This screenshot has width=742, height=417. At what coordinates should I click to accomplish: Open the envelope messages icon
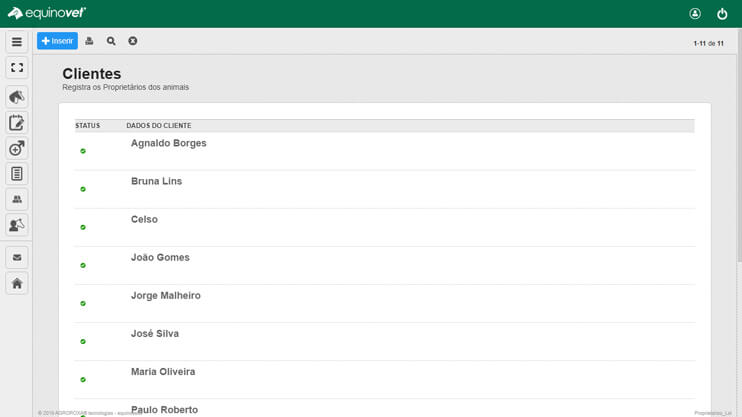[x=17, y=257]
